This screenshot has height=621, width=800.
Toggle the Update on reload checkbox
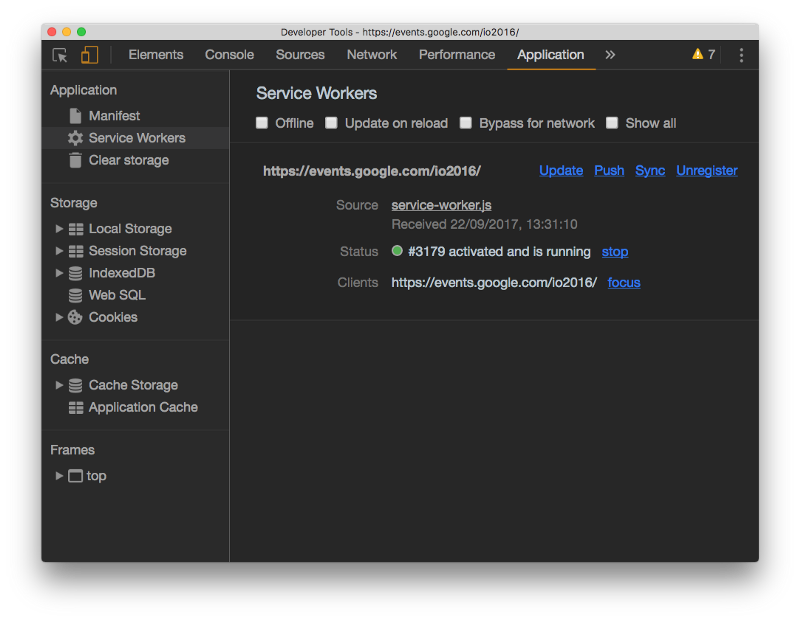[x=331, y=123]
